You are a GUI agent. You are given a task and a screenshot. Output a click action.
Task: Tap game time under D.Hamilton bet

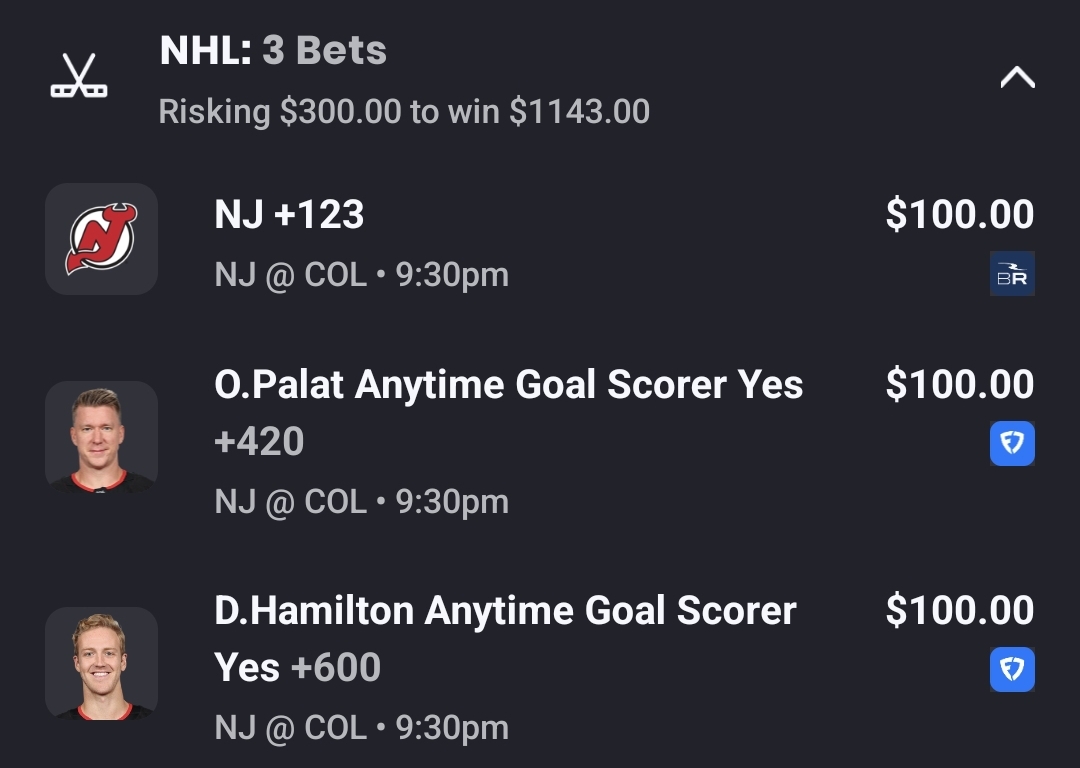(361, 727)
